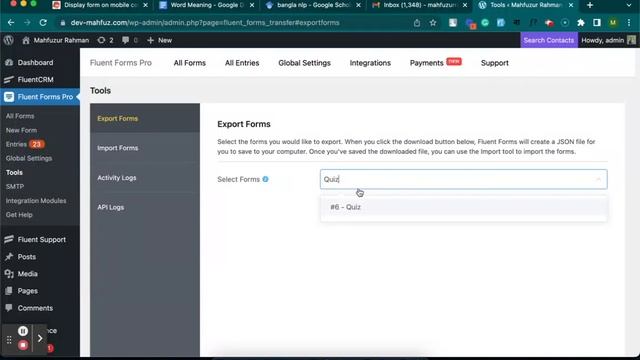Open Support top navigation

pyautogui.click(x=495, y=63)
